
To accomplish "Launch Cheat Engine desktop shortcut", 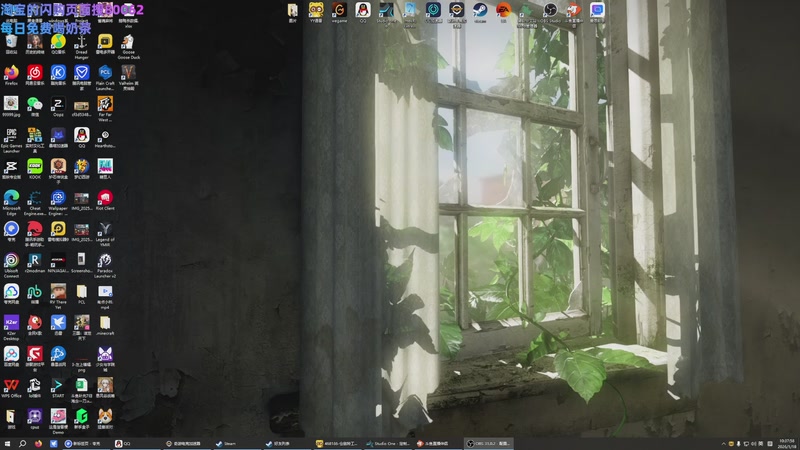I will click(35, 202).
